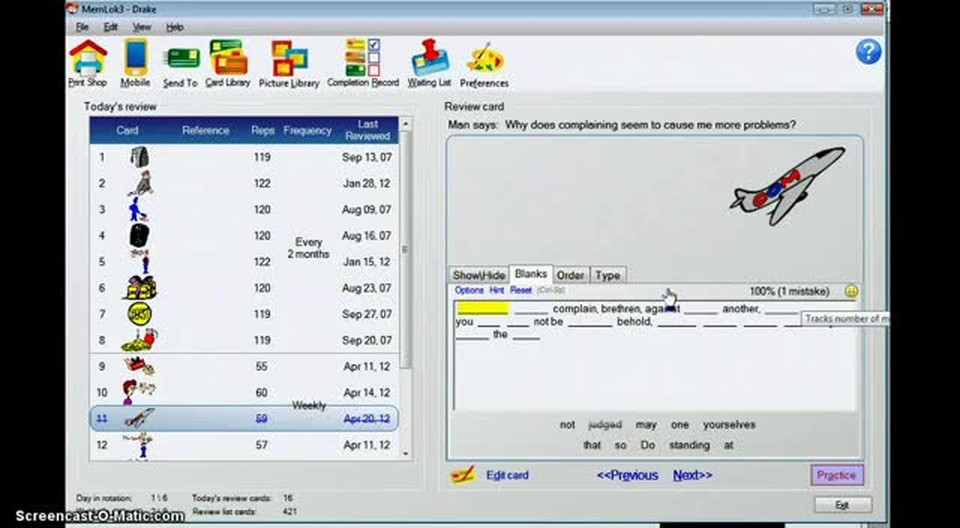Choose the word 'yourselves' from word bank
The image size is (960, 528).
(x=729, y=424)
